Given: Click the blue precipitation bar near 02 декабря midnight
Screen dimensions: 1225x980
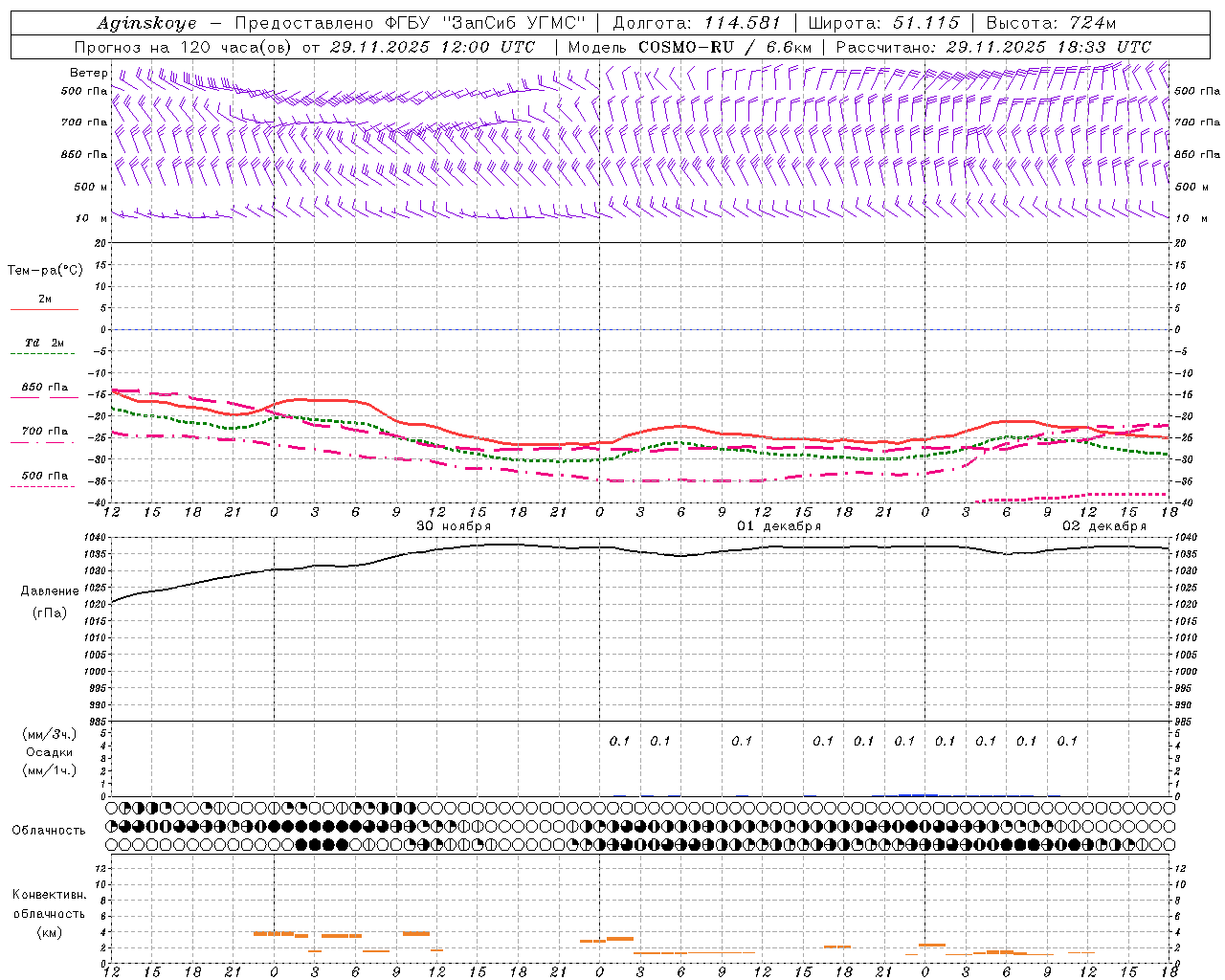Looking at the screenshot, I should coord(918,794).
